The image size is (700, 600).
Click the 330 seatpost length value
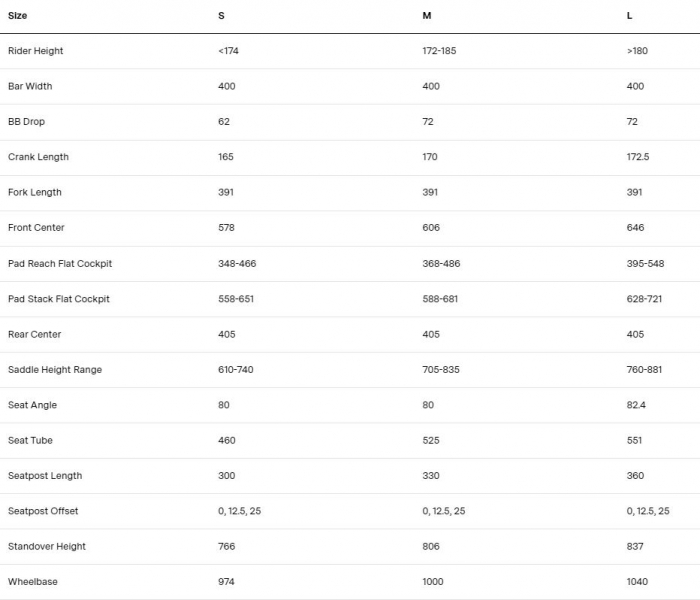[x=431, y=476]
